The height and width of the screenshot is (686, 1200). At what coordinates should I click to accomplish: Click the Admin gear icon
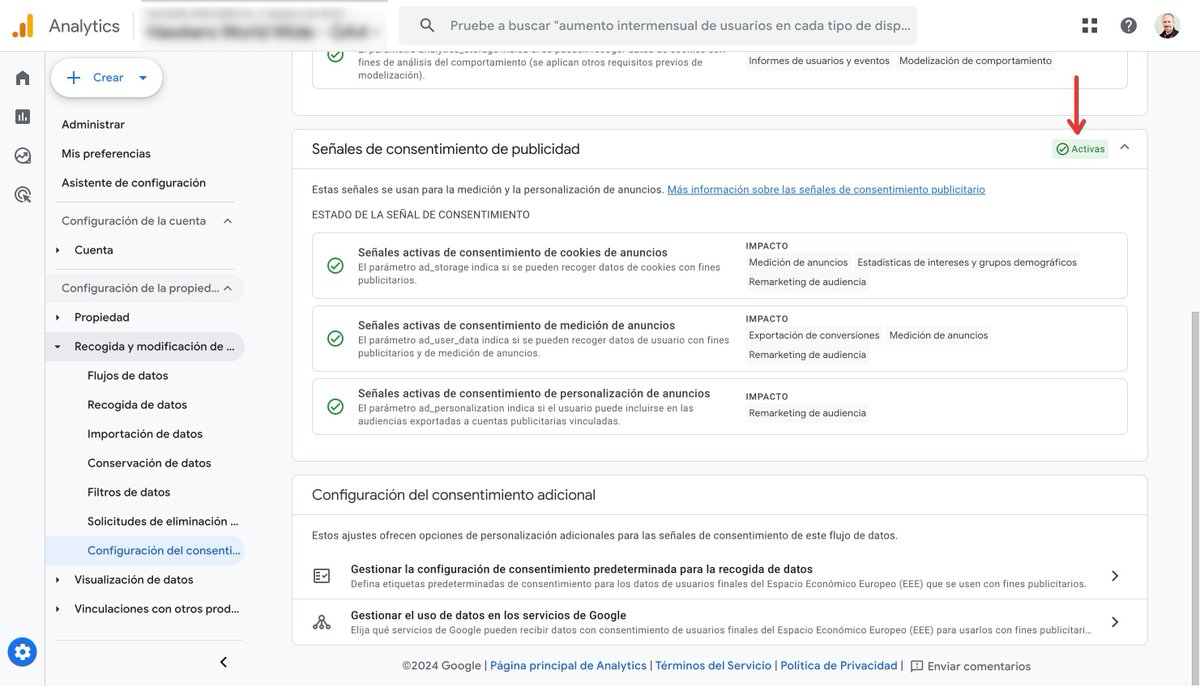coord(22,652)
